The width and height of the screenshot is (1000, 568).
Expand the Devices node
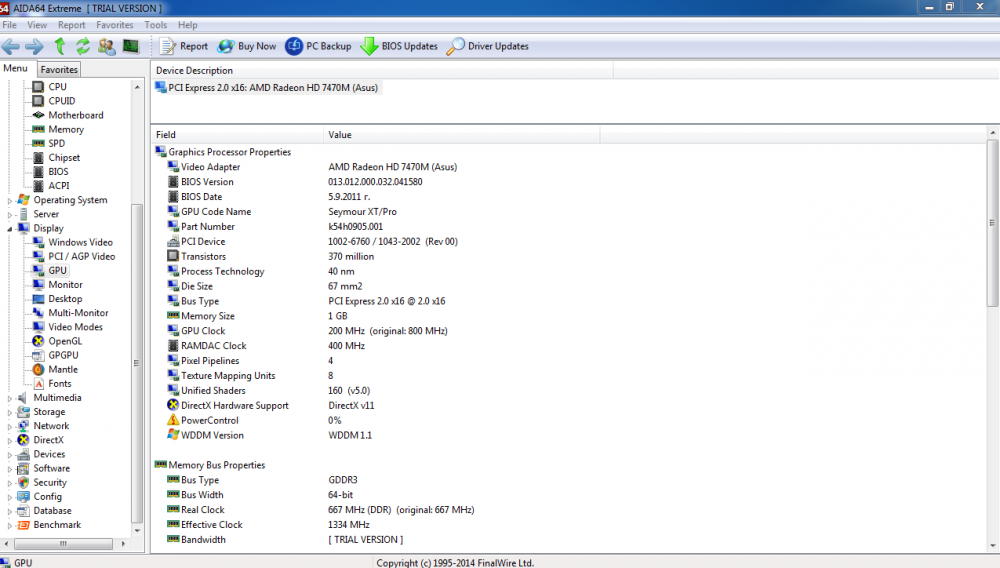[x=10, y=455]
